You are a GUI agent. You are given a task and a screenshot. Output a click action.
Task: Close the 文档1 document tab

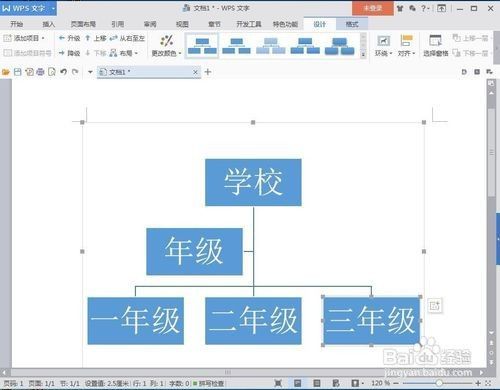195,72
